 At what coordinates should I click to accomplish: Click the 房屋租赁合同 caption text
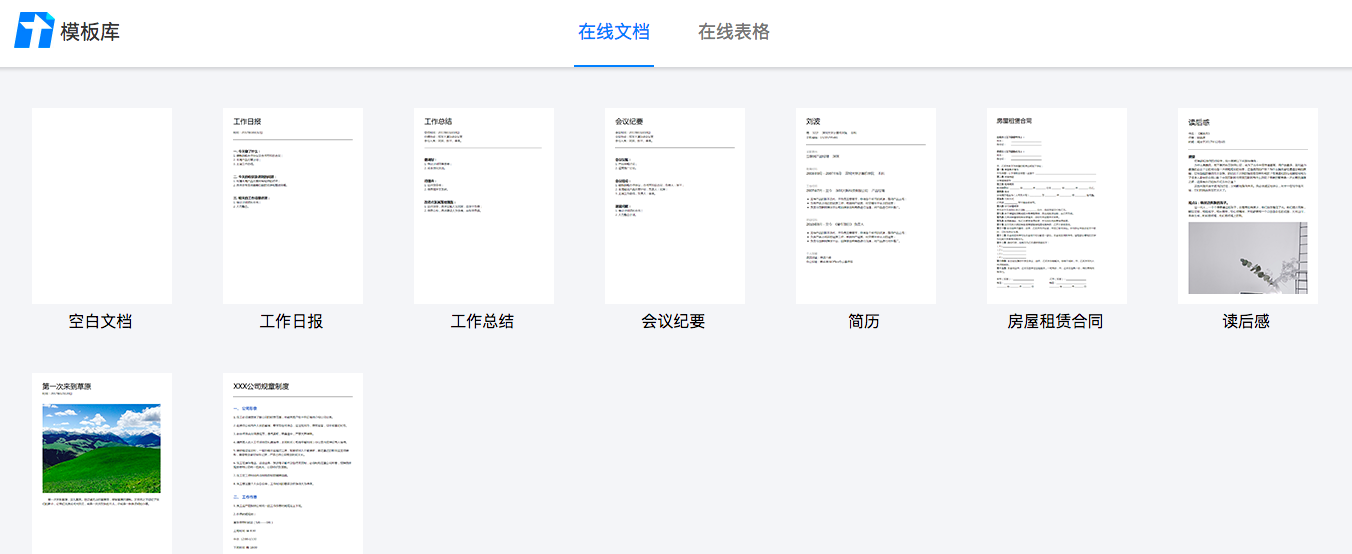(1056, 322)
